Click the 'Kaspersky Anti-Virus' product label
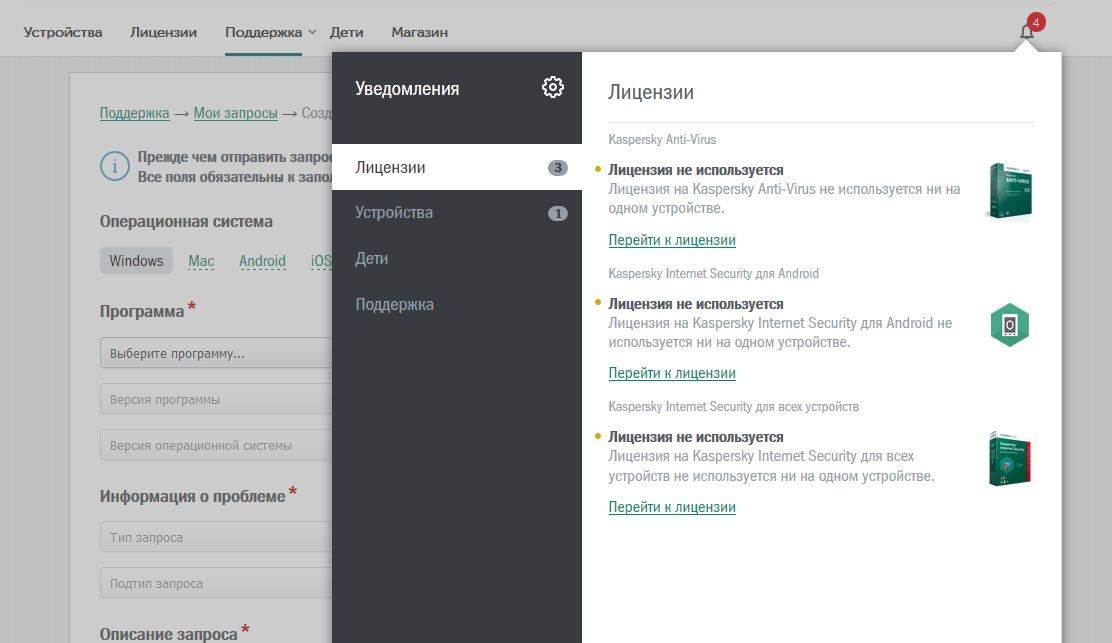 tap(662, 140)
